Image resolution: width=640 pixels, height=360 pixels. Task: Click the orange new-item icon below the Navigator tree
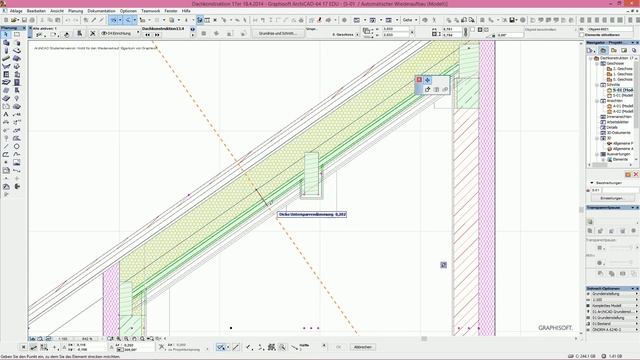628,174
